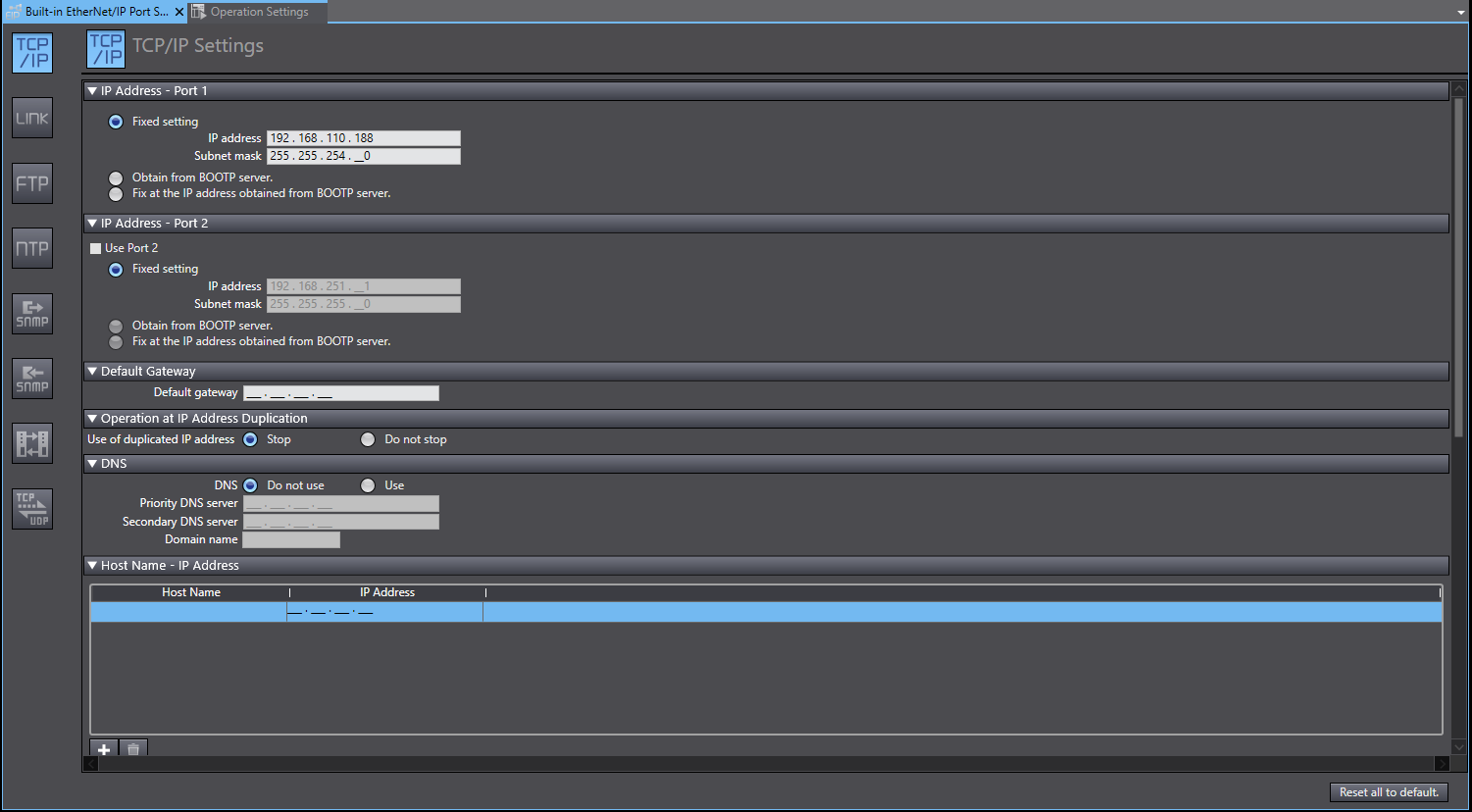The height and width of the screenshot is (812, 1472).
Task: Open the TCP/IP settings panel
Action: pos(32,53)
